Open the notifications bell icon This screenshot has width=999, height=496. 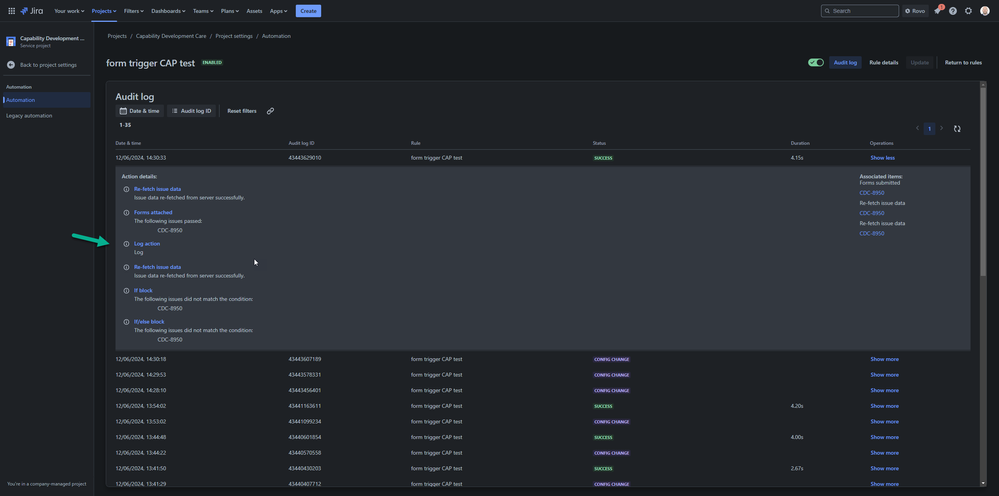tap(937, 11)
